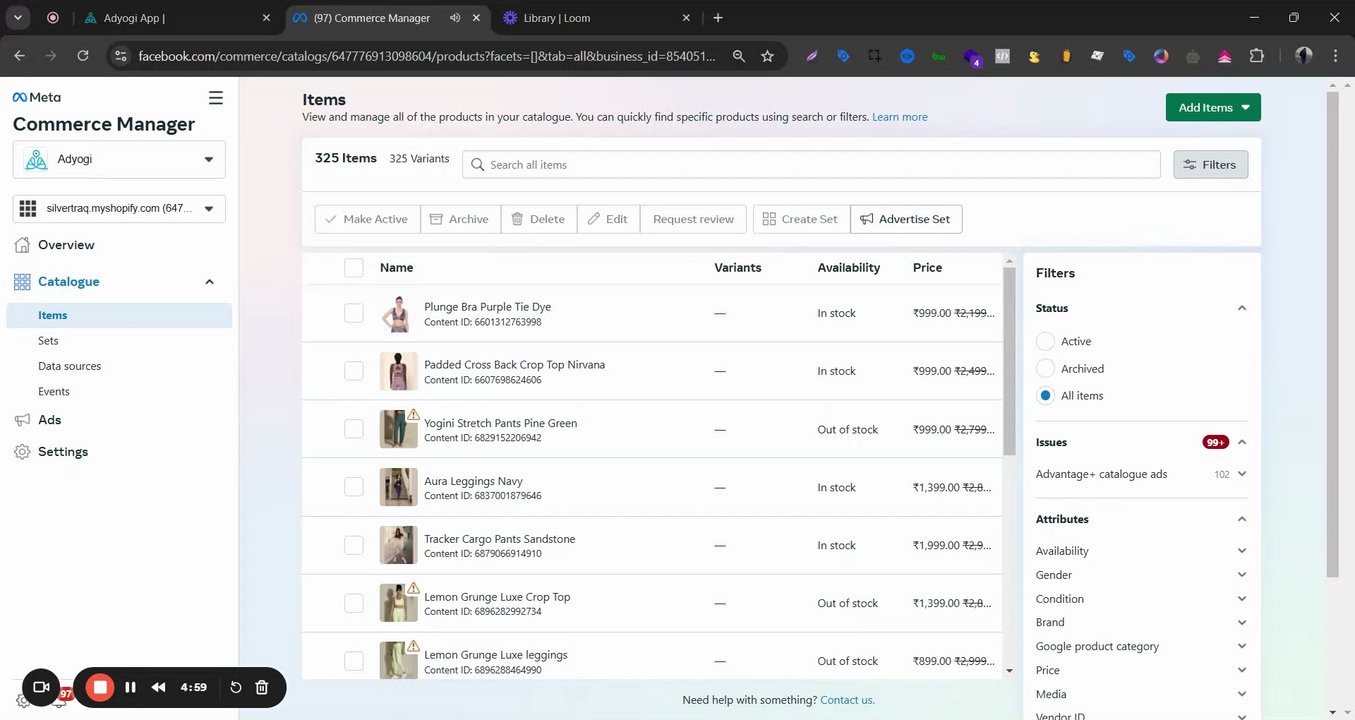Click the Catalogue grid icon
This screenshot has width=1355, height=720.
[22, 282]
